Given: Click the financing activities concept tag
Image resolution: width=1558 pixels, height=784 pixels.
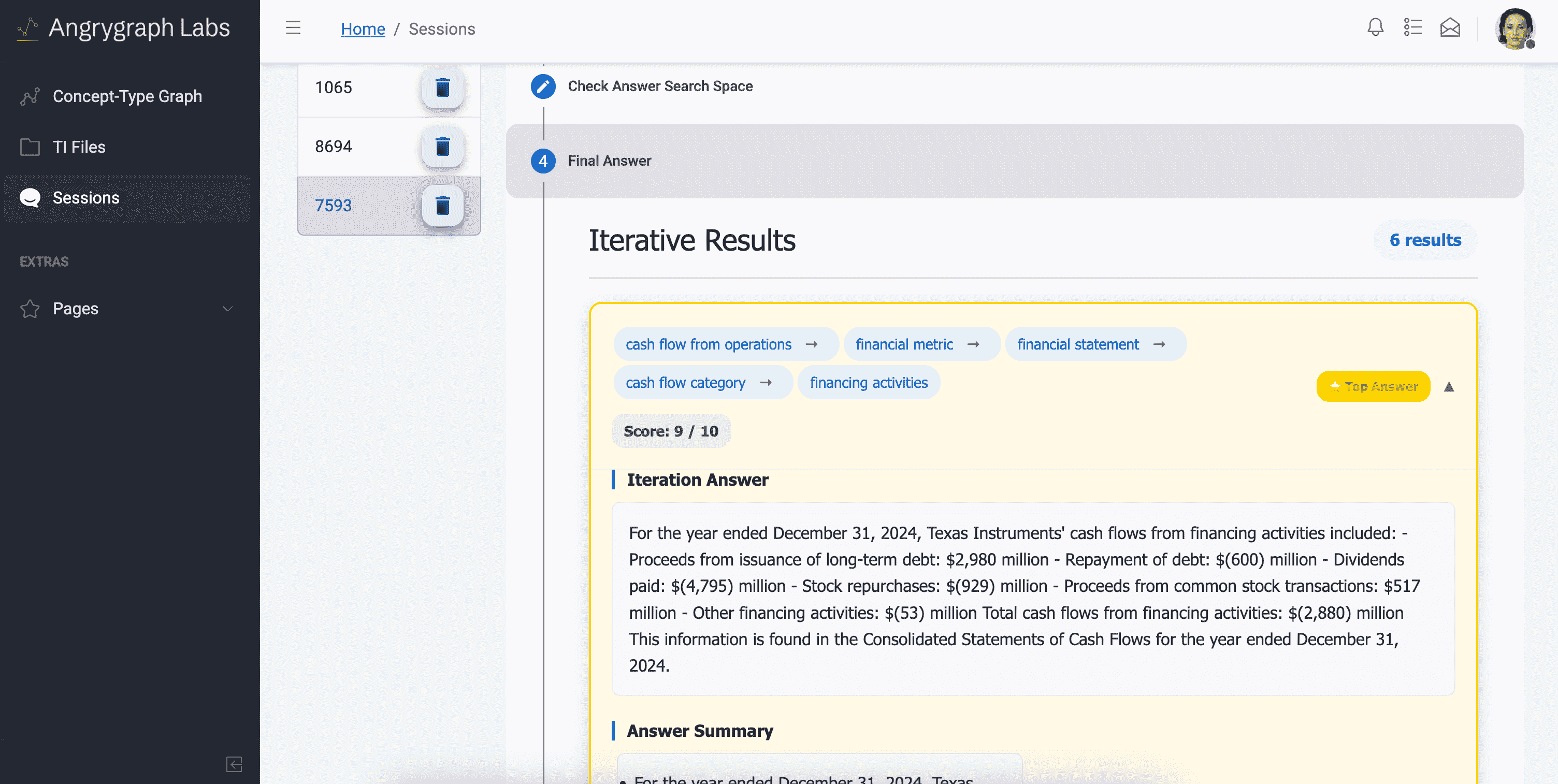Looking at the screenshot, I should (868, 383).
